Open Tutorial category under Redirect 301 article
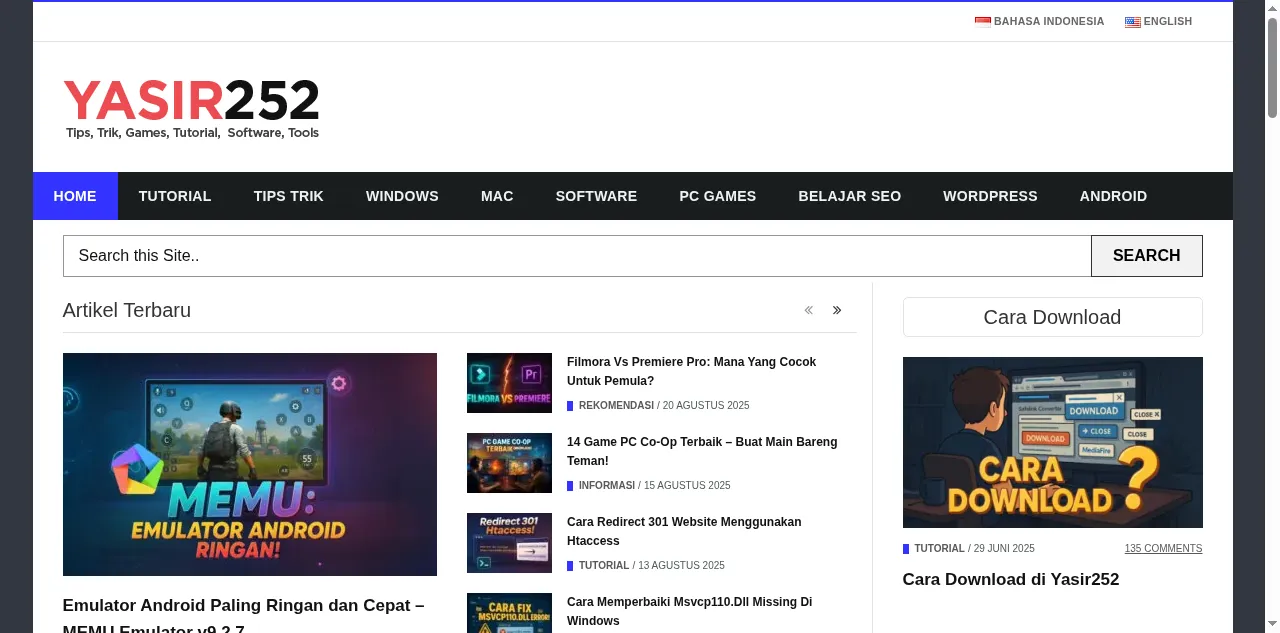Image resolution: width=1280 pixels, height=633 pixels. [x=604, y=565]
